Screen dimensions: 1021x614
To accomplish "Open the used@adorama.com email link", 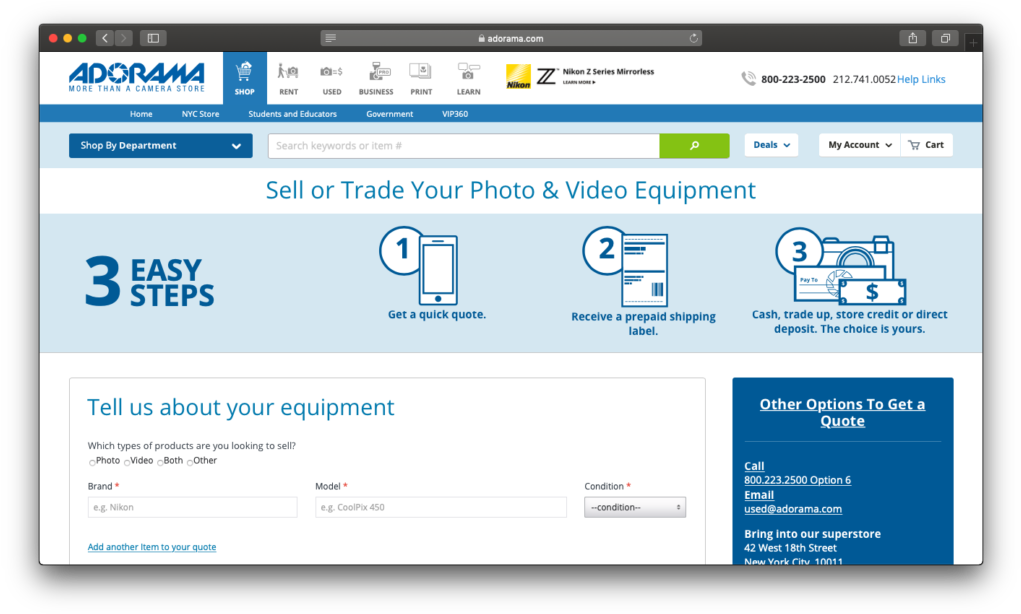I will pos(793,508).
